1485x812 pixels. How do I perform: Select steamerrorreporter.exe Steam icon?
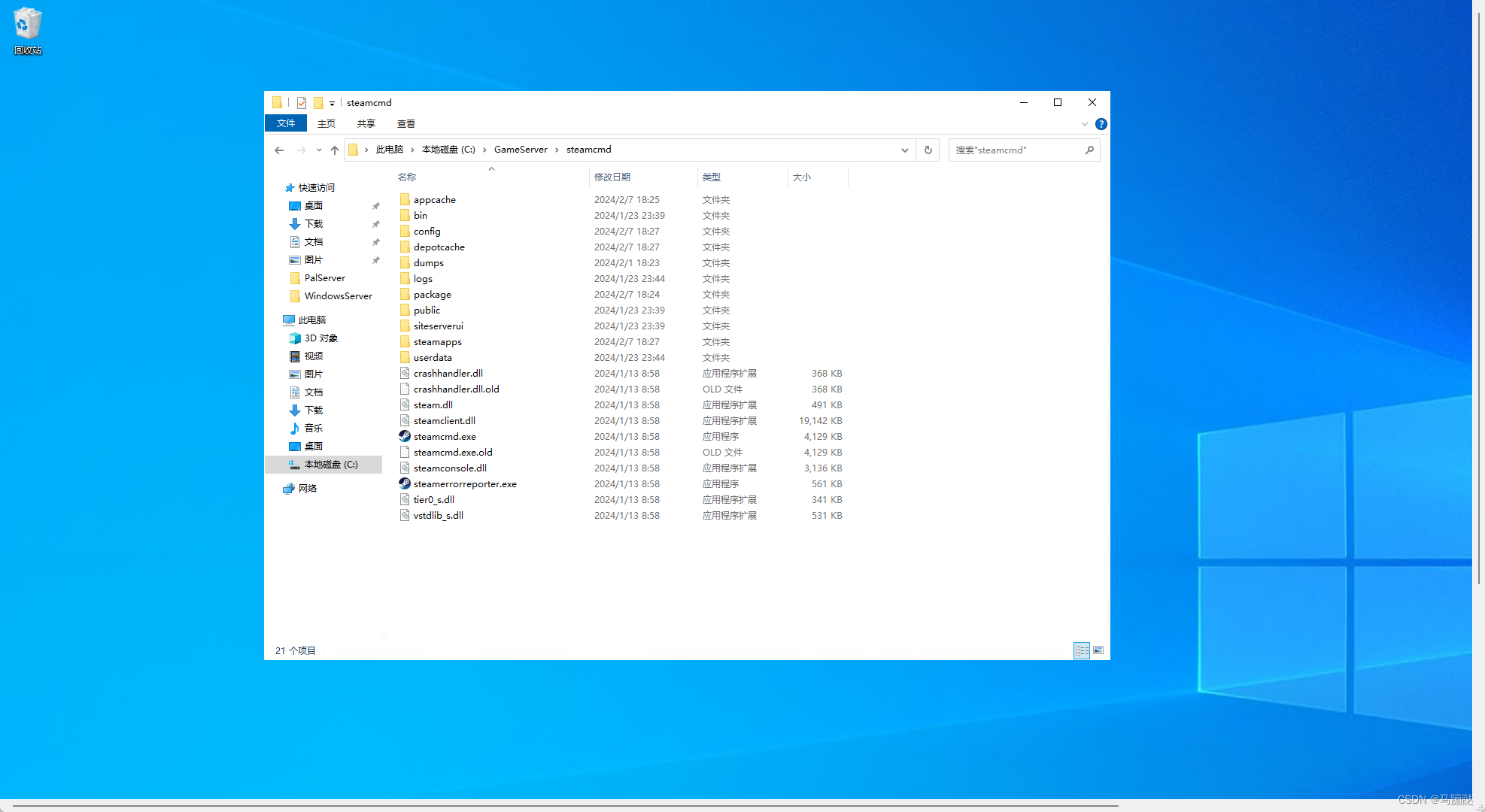[x=405, y=483]
